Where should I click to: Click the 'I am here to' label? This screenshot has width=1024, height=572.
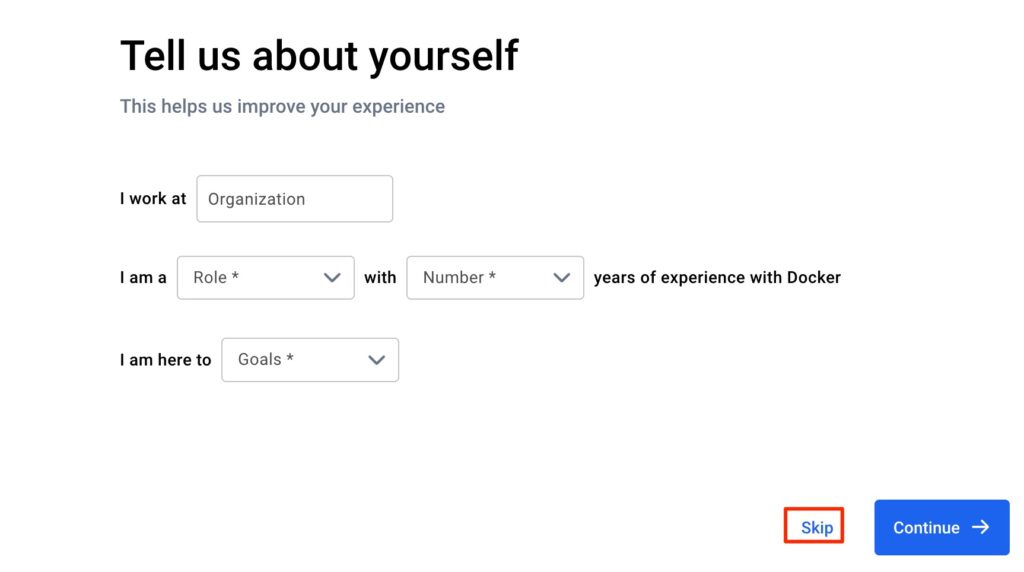(x=165, y=360)
